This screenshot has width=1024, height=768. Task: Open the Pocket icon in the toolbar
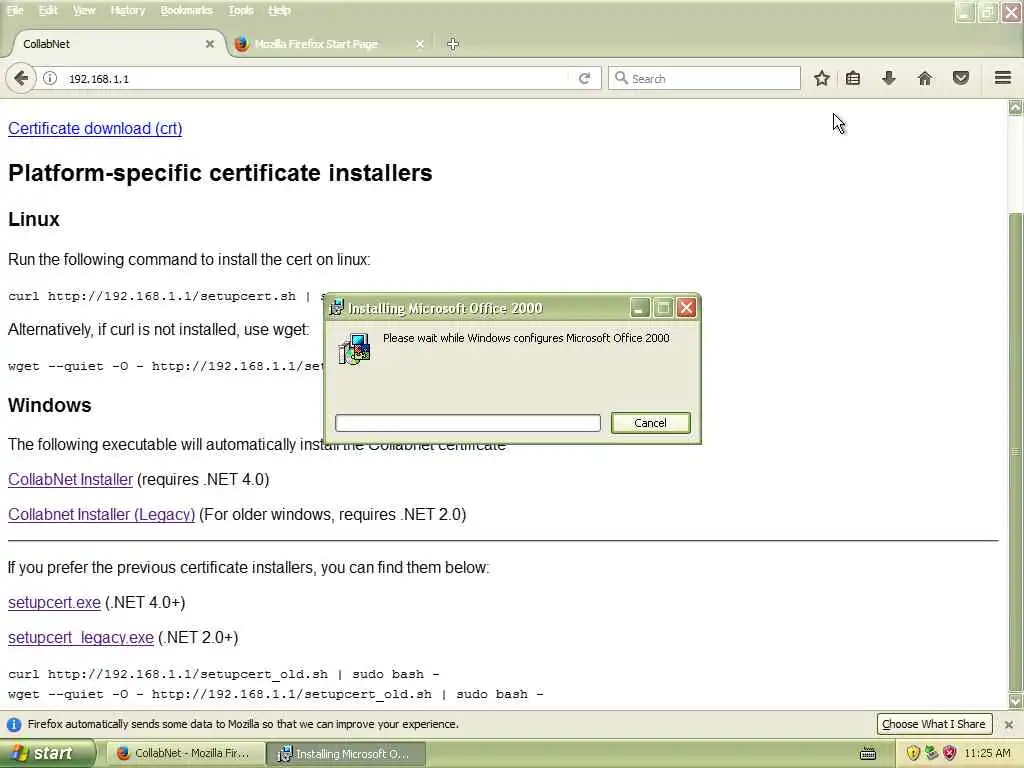pyautogui.click(x=961, y=78)
